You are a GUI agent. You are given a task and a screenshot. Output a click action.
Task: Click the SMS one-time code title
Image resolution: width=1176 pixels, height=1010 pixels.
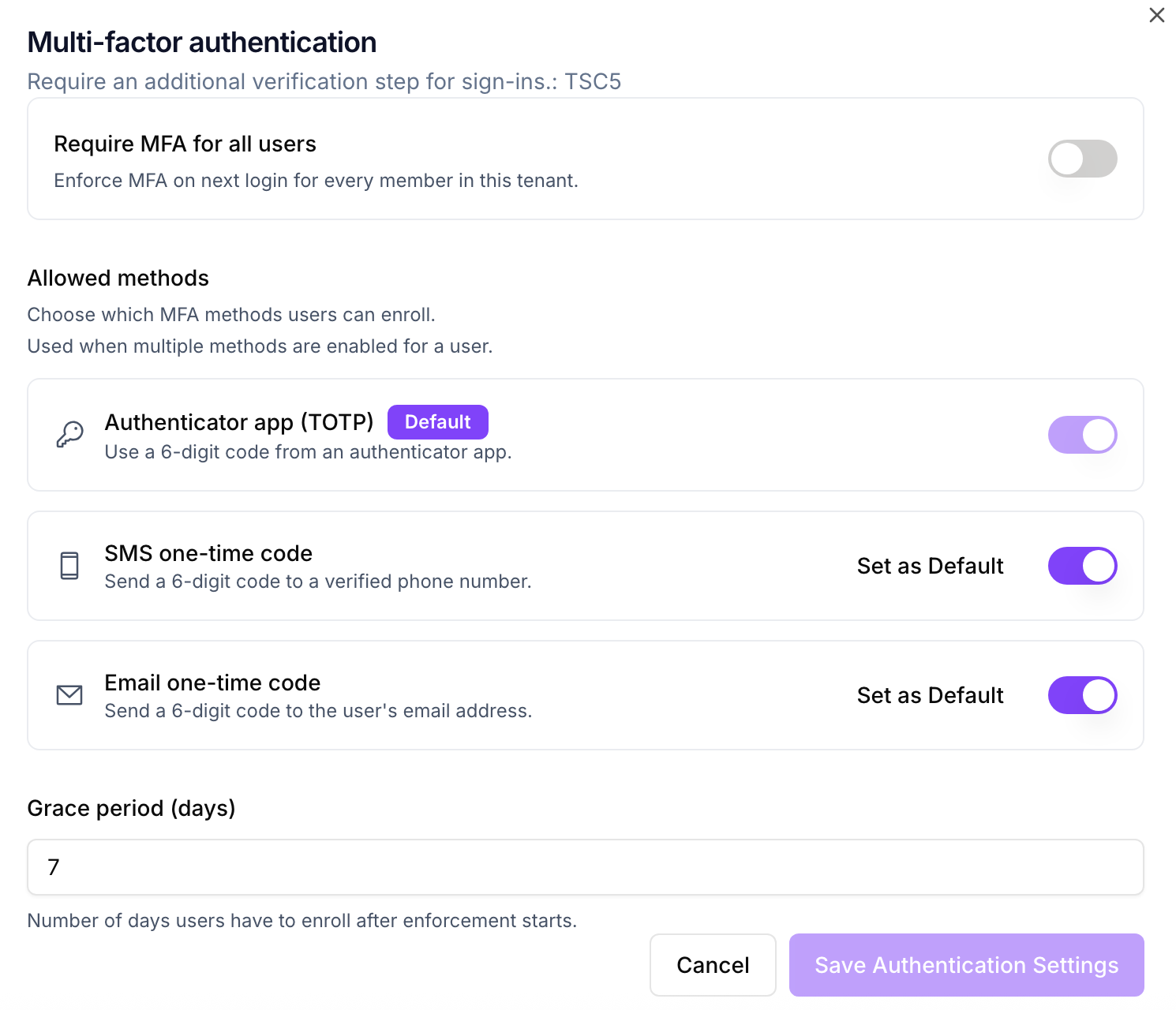208,553
